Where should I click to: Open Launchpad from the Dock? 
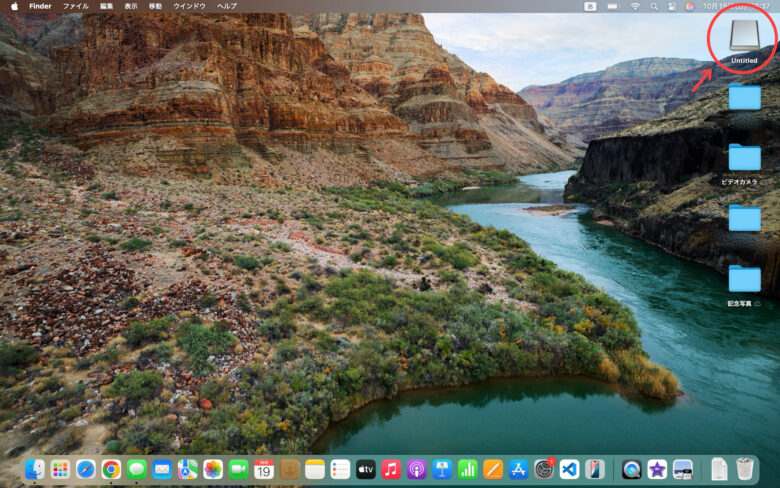point(60,469)
